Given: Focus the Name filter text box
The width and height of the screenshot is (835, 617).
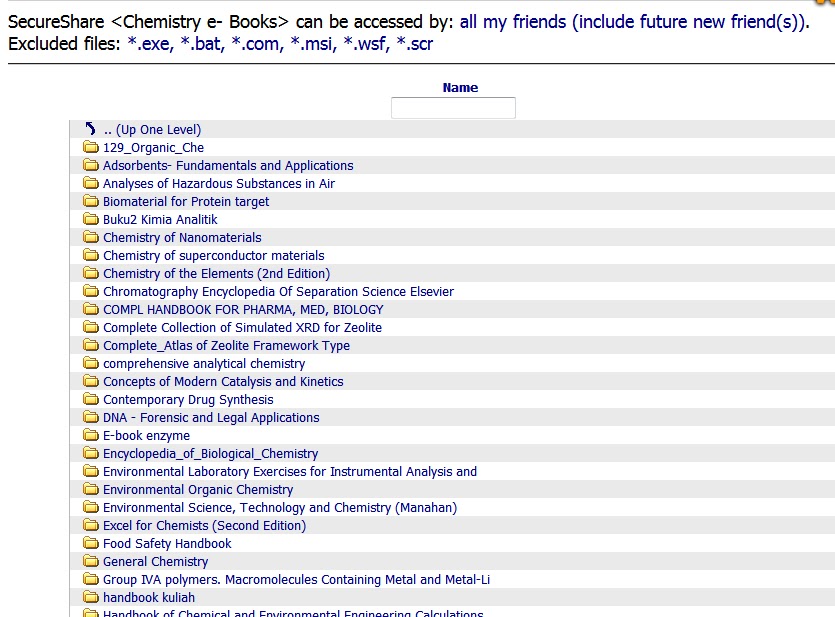Looking at the screenshot, I should 453,108.
